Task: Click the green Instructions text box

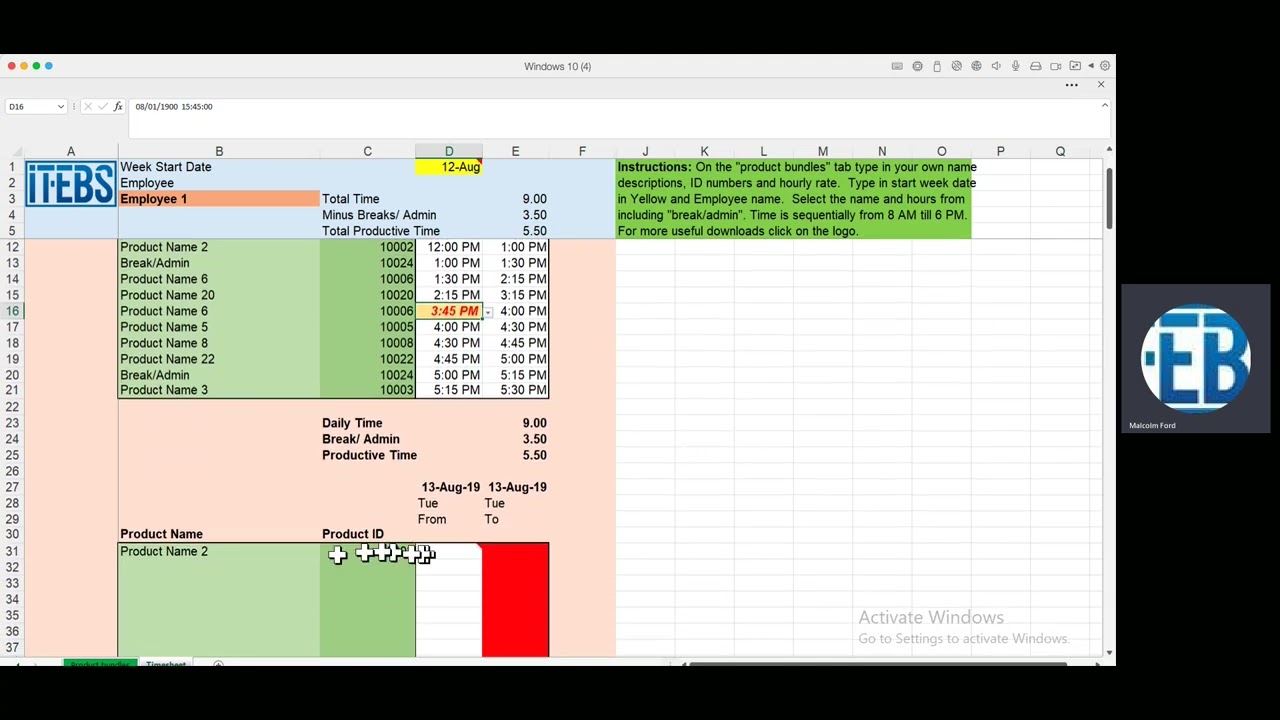Action: pyautogui.click(x=793, y=199)
